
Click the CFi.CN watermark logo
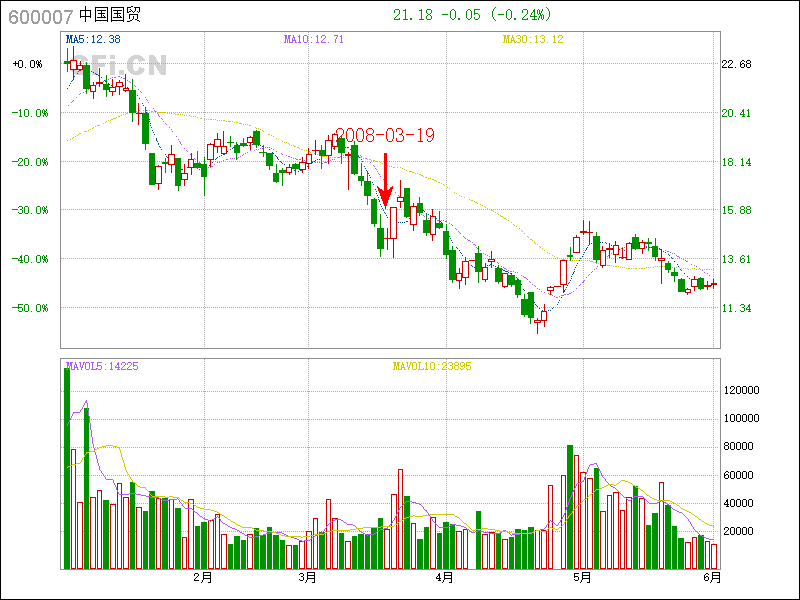(118, 66)
